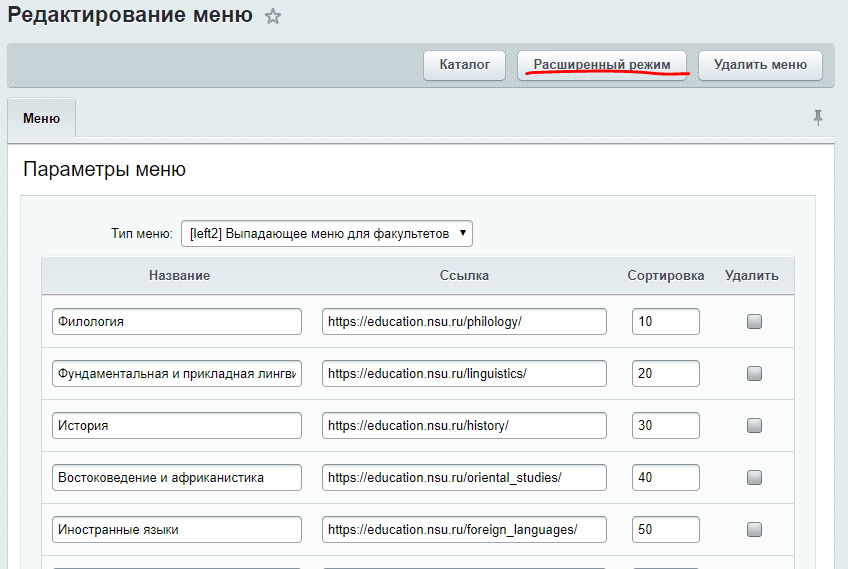Open the Каталог button
The width and height of the screenshot is (848, 569).
coord(465,65)
